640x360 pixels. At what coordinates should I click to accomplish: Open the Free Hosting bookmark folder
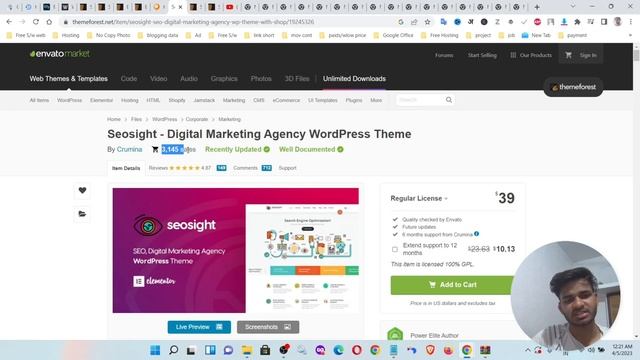coord(440,36)
